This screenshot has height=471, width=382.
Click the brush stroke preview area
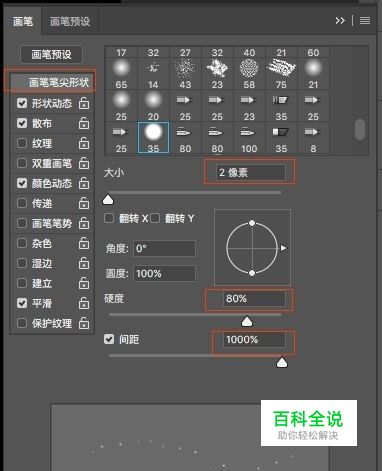click(190, 437)
